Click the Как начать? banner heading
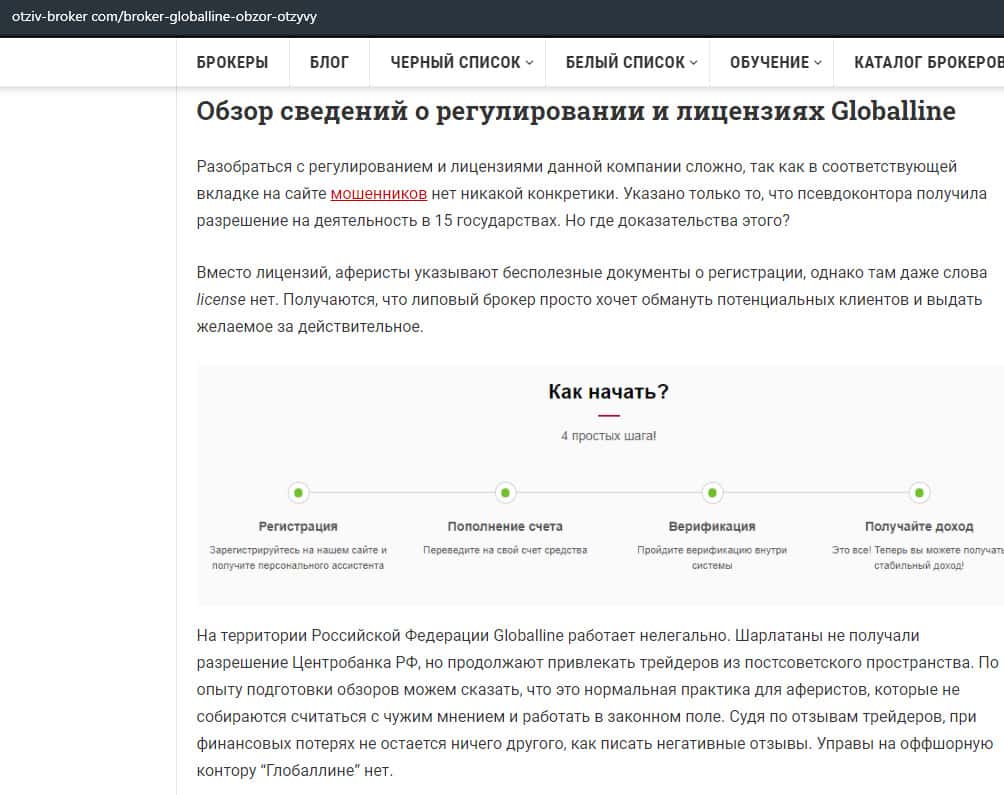 (x=608, y=391)
